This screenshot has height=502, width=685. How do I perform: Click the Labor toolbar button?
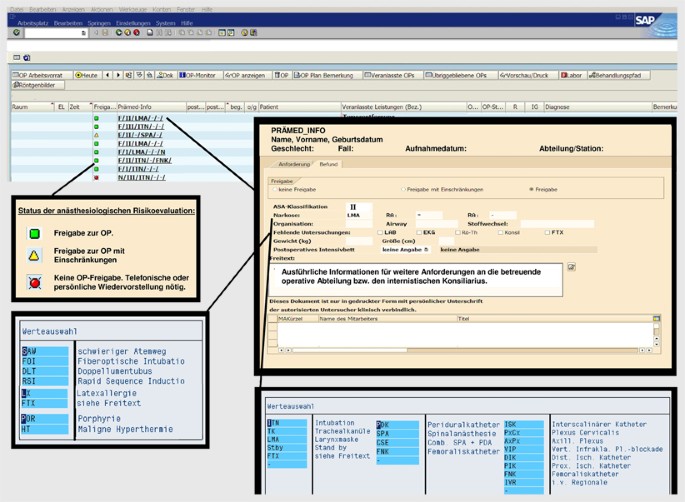pyautogui.click(x=572, y=75)
